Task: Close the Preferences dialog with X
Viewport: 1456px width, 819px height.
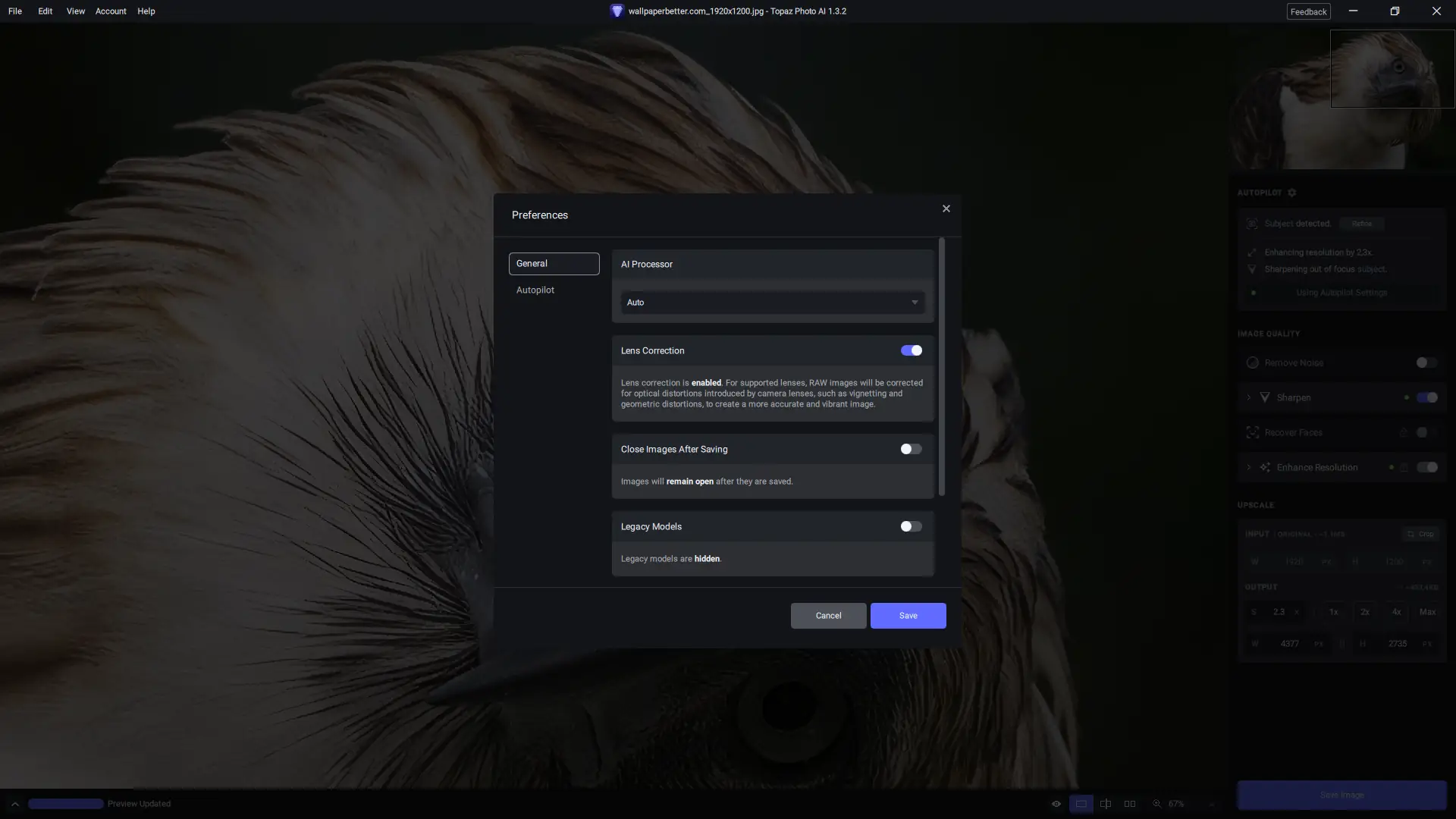Action: pyautogui.click(x=946, y=209)
